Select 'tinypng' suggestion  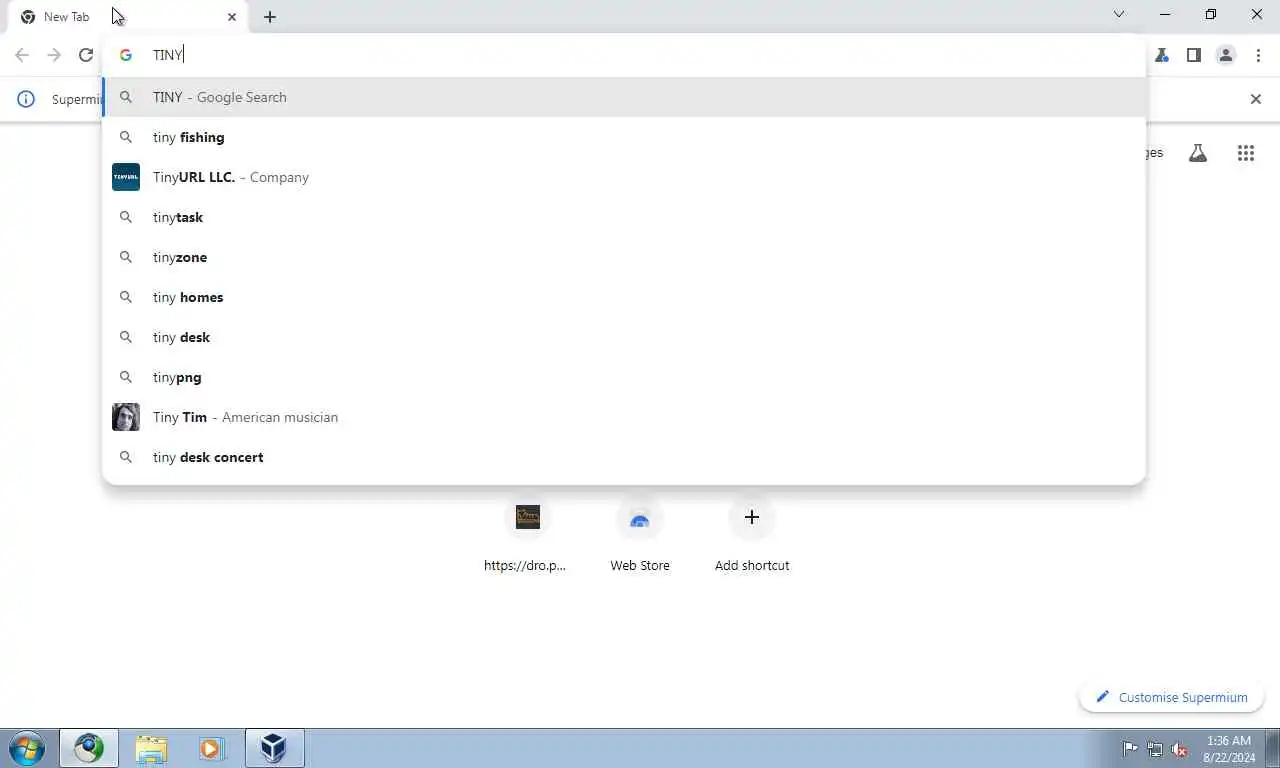pos(624,377)
